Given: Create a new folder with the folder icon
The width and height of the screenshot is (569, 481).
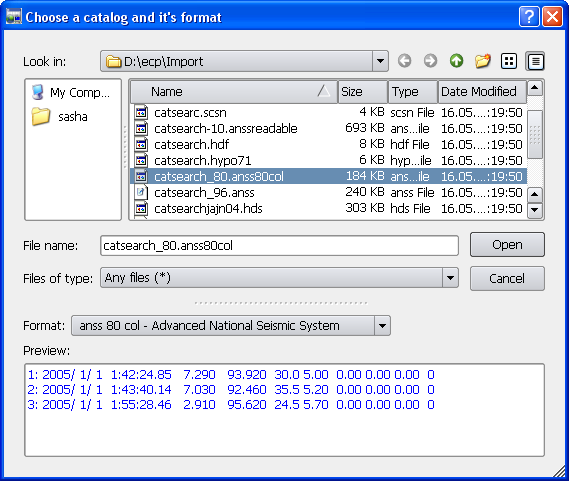Looking at the screenshot, I should pos(483,61).
